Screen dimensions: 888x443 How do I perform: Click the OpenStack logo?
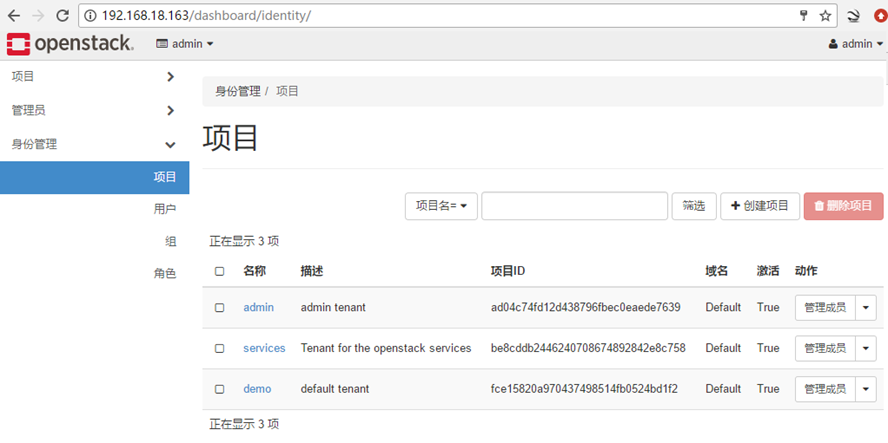coord(71,44)
